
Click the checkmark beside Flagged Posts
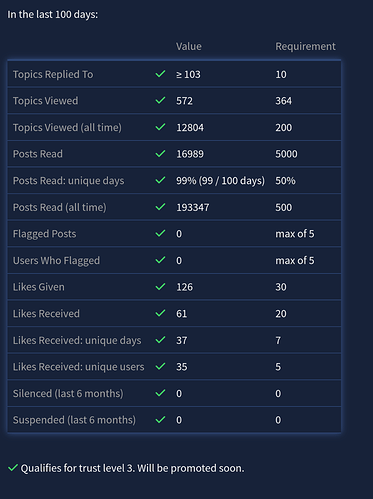pos(160,233)
